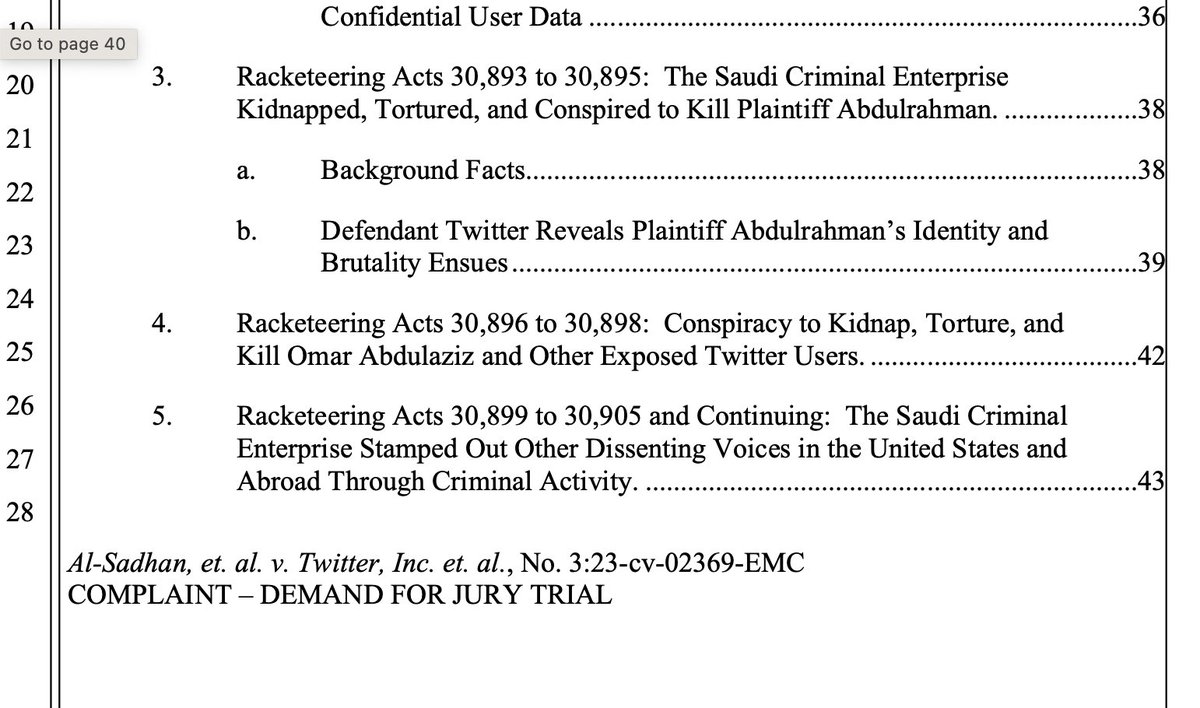Click page number 43 in the contents
Screen dimensions: 1200x708
point(1152,482)
